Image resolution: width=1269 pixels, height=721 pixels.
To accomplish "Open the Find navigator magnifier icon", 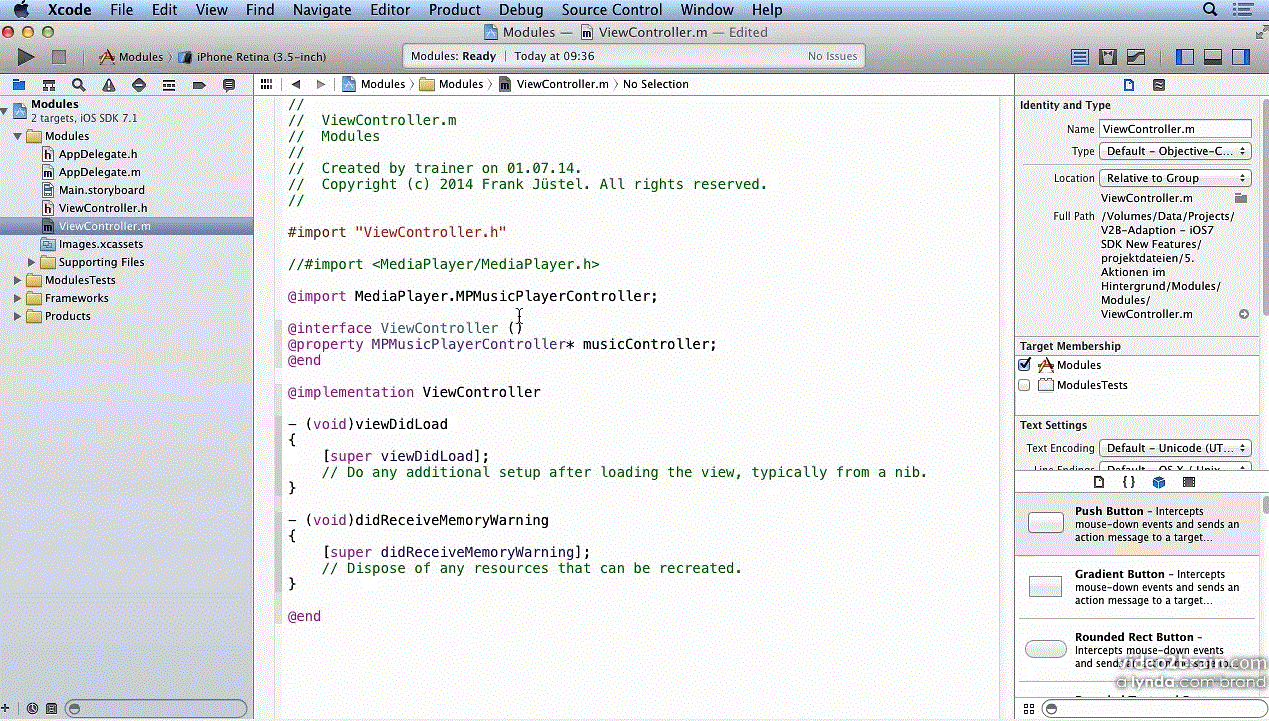I will pos(79,85).
